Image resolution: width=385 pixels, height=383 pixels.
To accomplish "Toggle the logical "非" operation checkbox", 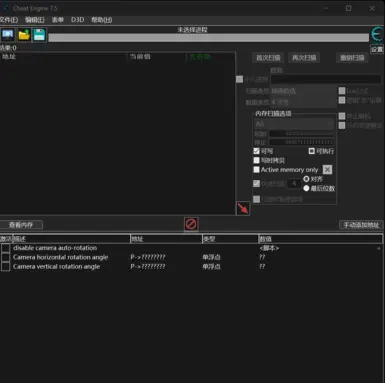I will tap(342, 100).
